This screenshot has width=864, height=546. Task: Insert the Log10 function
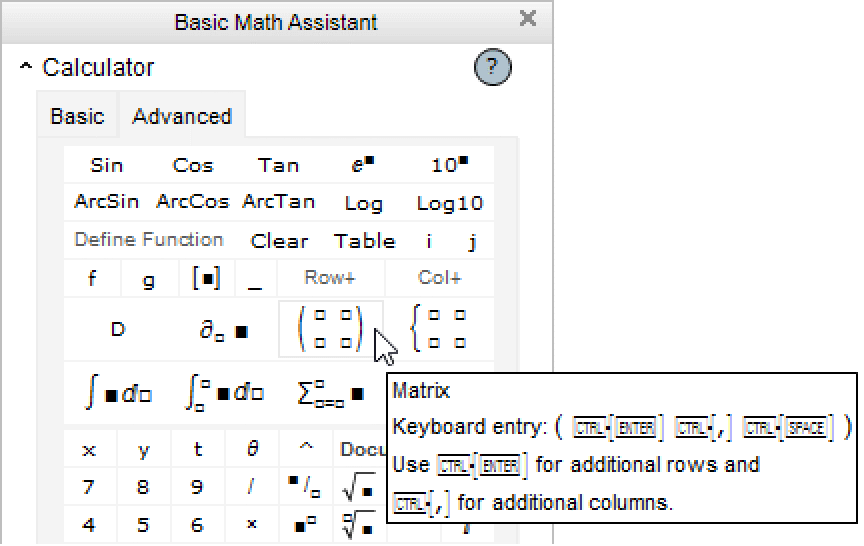point(450,203)
